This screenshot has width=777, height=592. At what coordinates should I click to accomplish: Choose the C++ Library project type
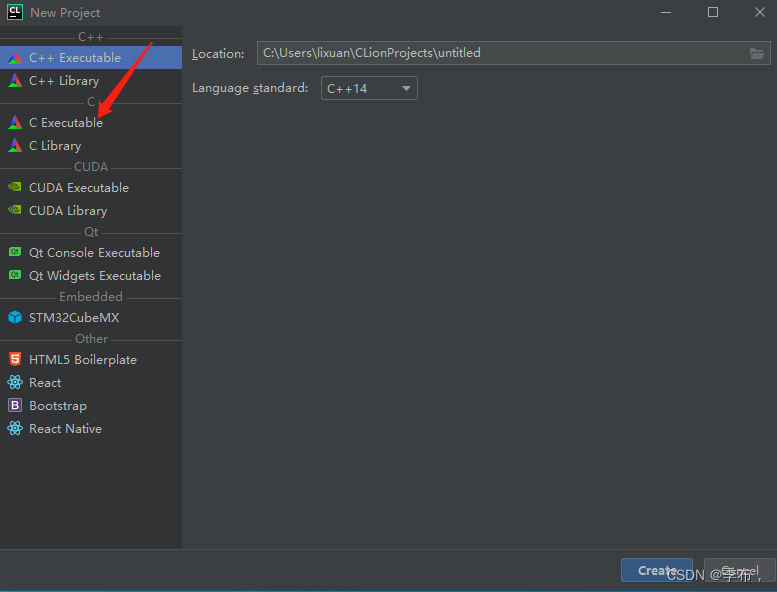91,80
